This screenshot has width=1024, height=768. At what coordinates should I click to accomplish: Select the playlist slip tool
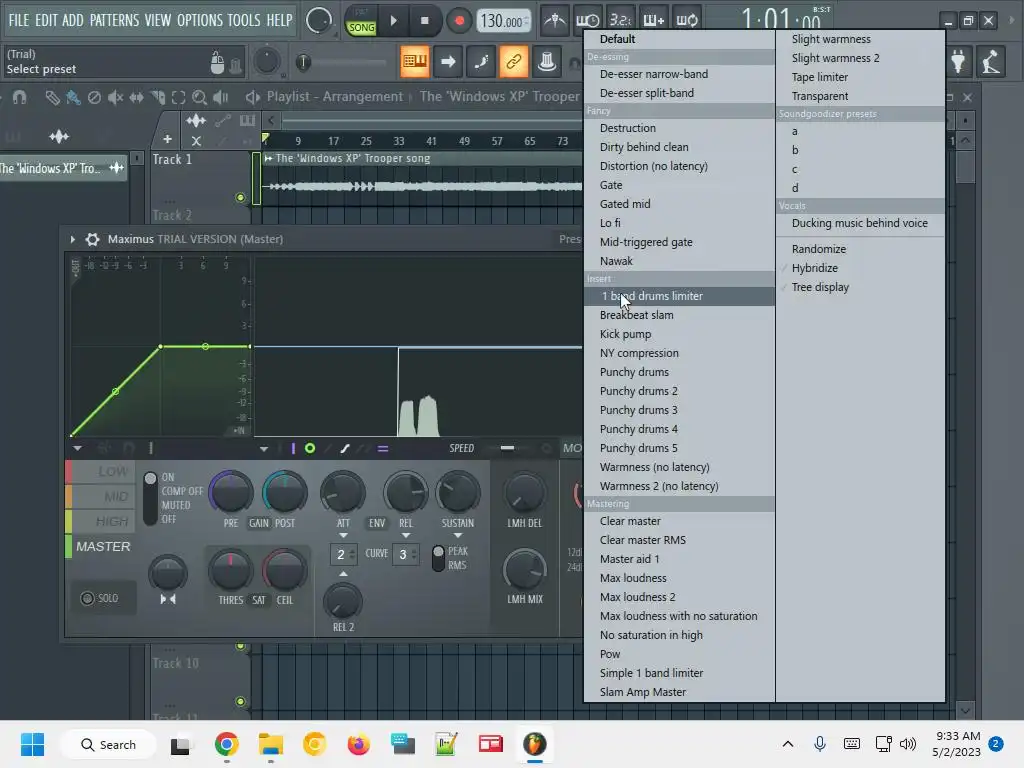click(136, 98)
